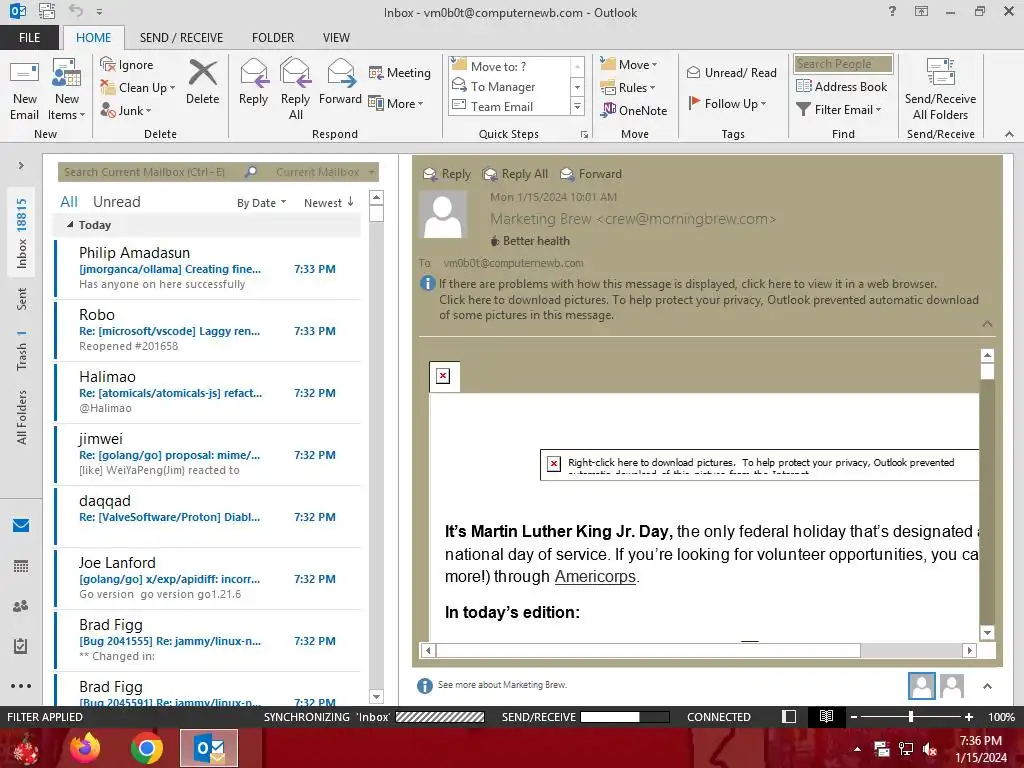Image resolution: width=1024 pixels, height=768 pixels.
Task: Open Clean Up options
Action: [x=138, y=88]
